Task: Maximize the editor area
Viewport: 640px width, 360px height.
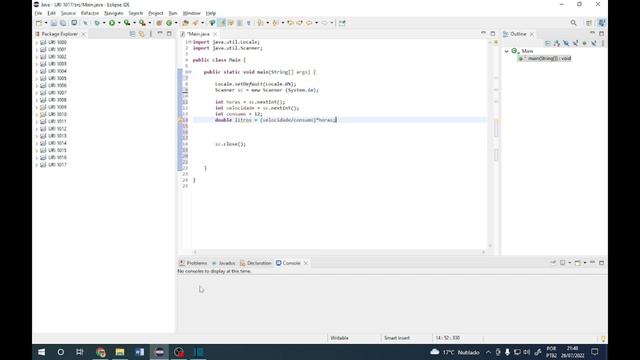Action: point(493,33)
